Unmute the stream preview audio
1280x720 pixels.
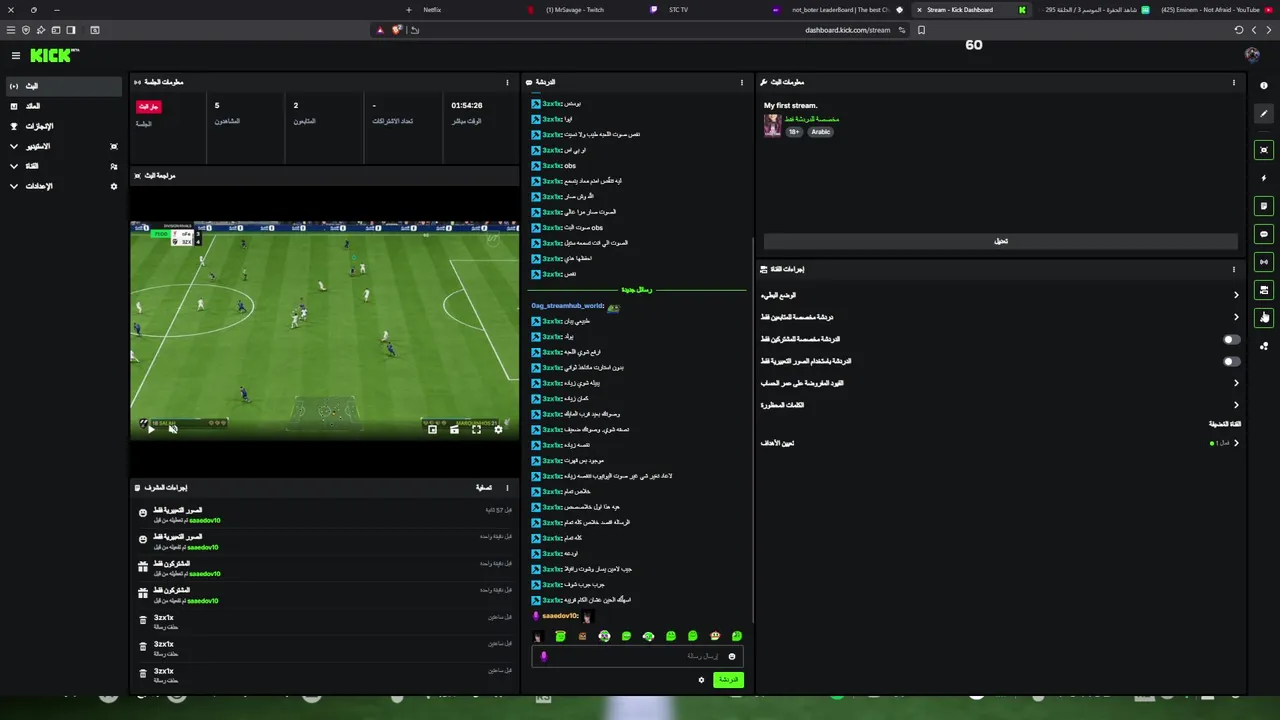click(173, 429)
